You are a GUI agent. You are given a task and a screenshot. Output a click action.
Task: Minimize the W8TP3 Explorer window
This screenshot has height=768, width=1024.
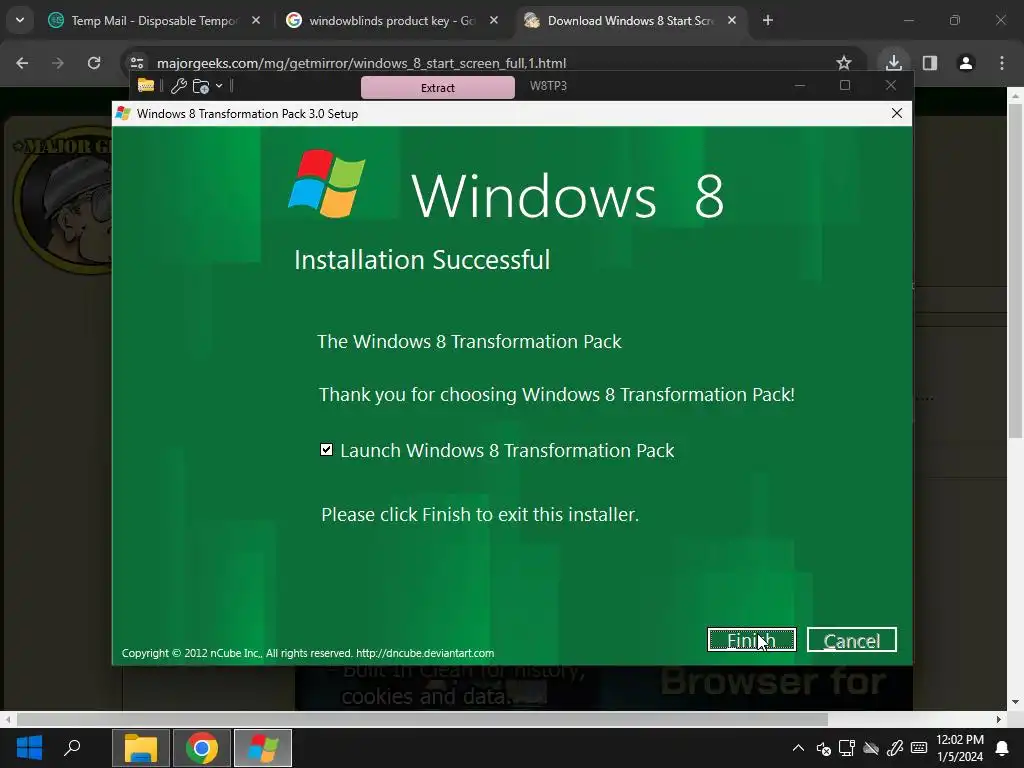pyautogui.click(x=799, y=86)
